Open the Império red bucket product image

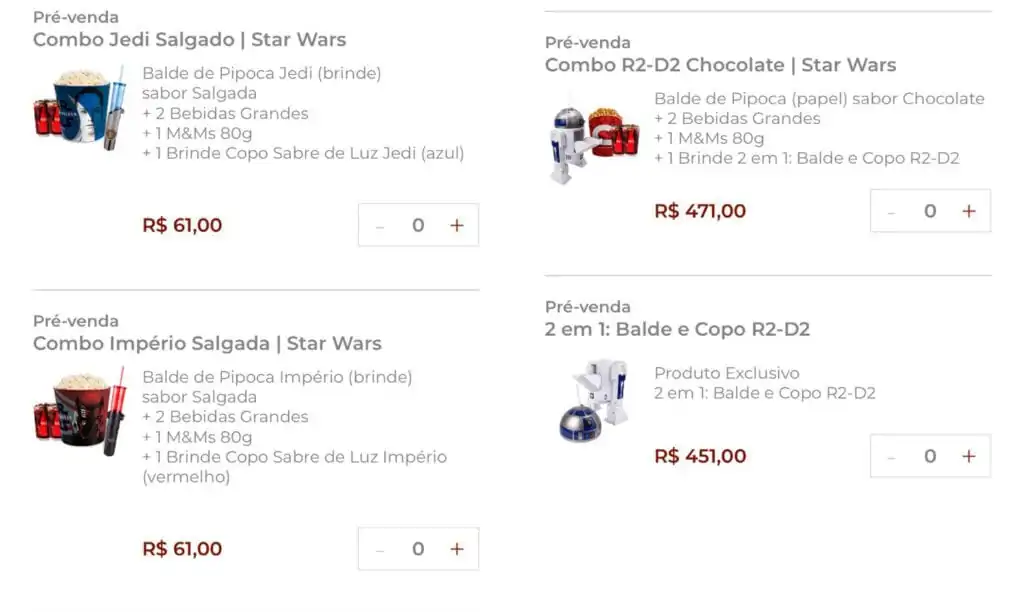pyautogui.click(x=80, y=411)
